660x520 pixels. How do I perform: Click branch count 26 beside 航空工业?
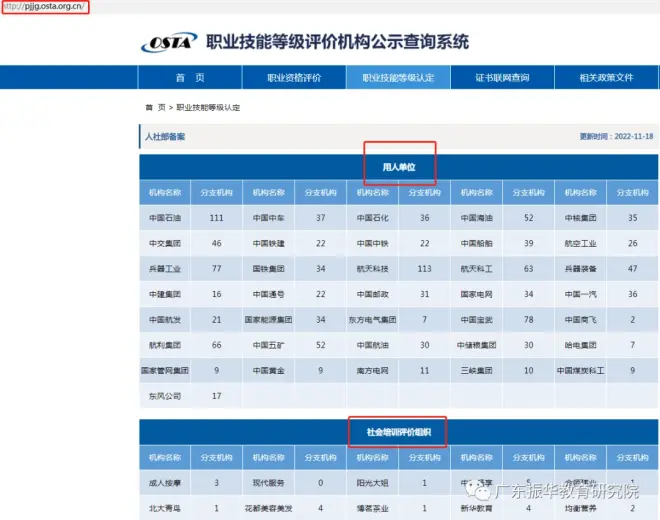click(x=633, y=243)
